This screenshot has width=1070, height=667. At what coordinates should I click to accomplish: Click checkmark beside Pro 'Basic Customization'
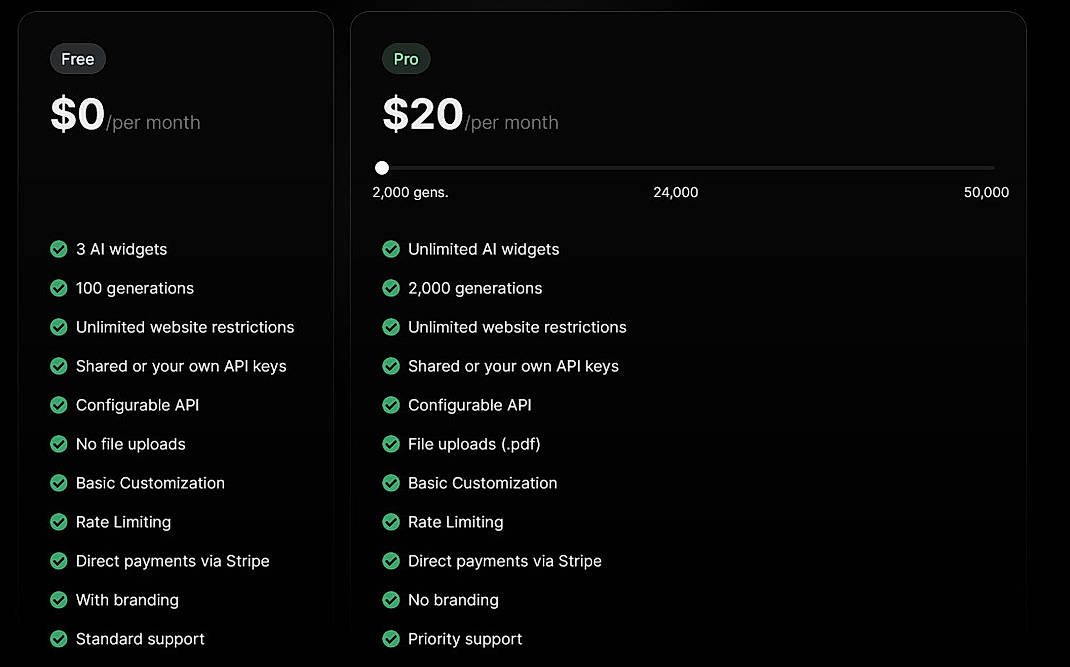(x=391, y=483)
